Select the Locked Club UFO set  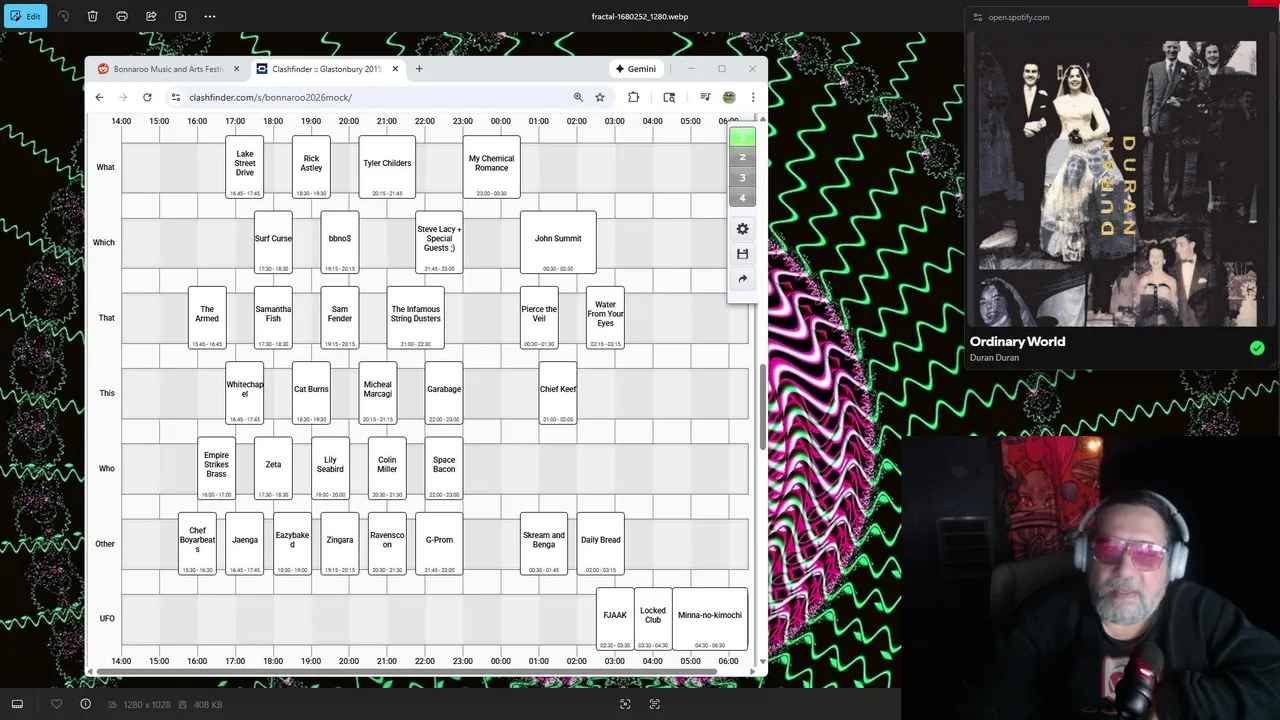(x=653, y=619)
